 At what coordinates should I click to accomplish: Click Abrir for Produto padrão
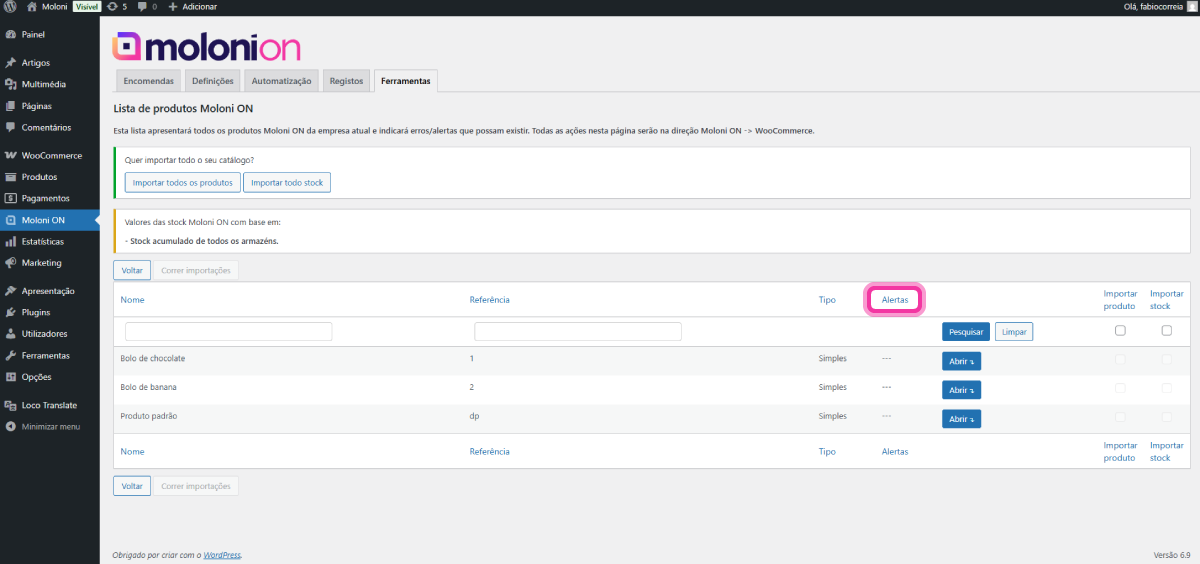(x=961, y=419)
